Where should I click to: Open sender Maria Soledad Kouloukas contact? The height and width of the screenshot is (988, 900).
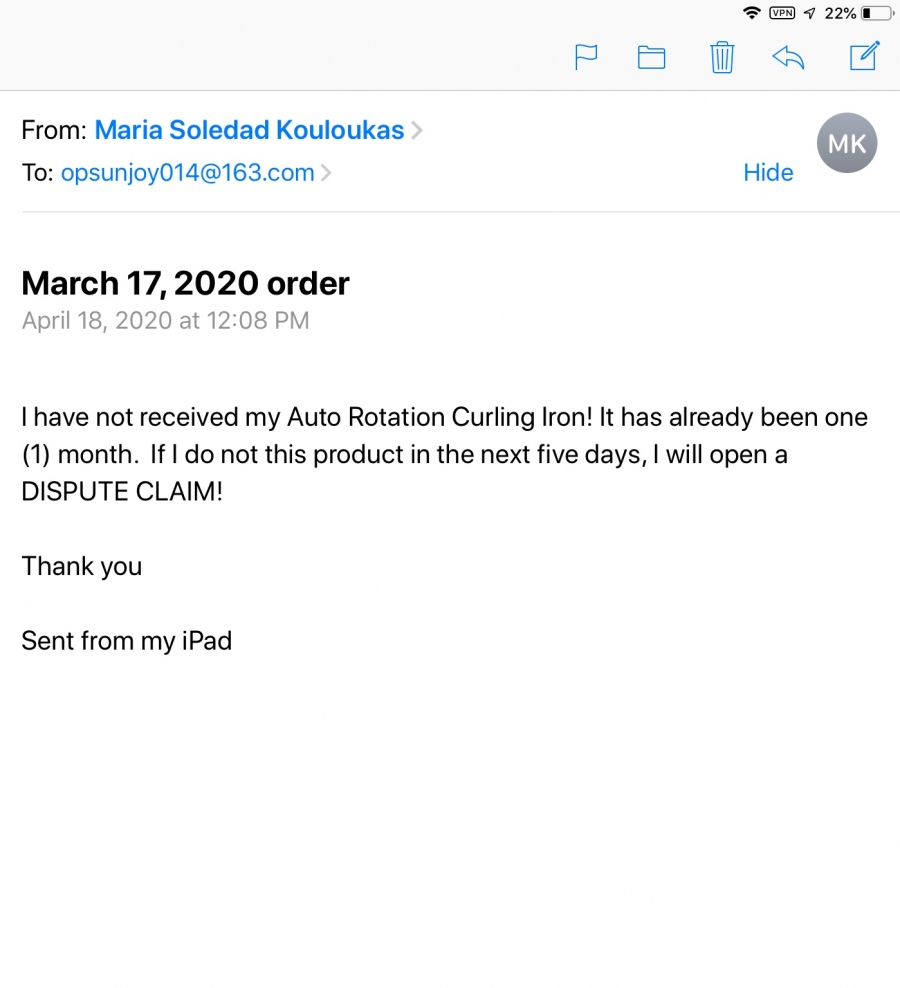click(249, 130)
